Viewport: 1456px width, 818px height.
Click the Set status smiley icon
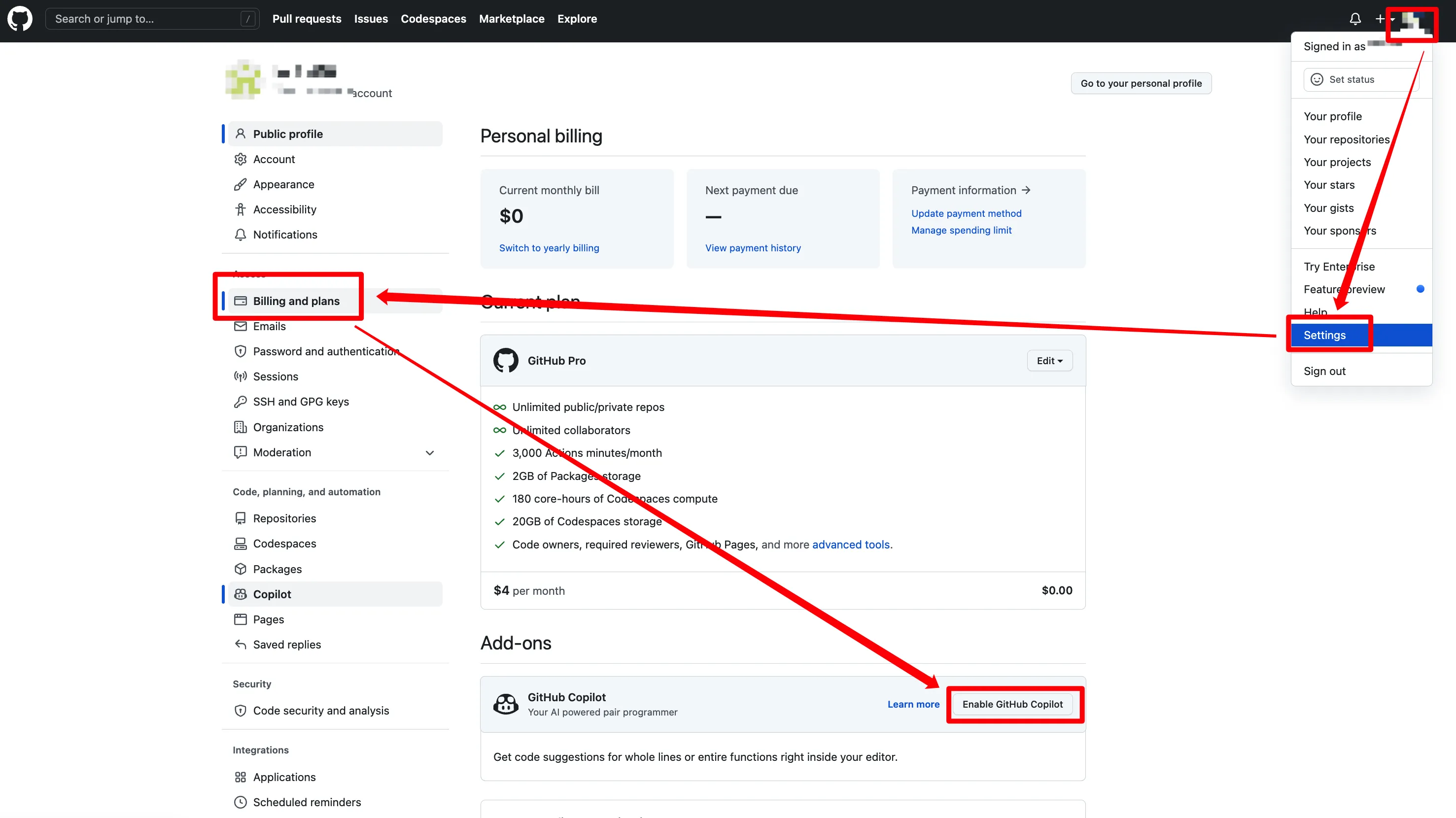(1317, 80)
